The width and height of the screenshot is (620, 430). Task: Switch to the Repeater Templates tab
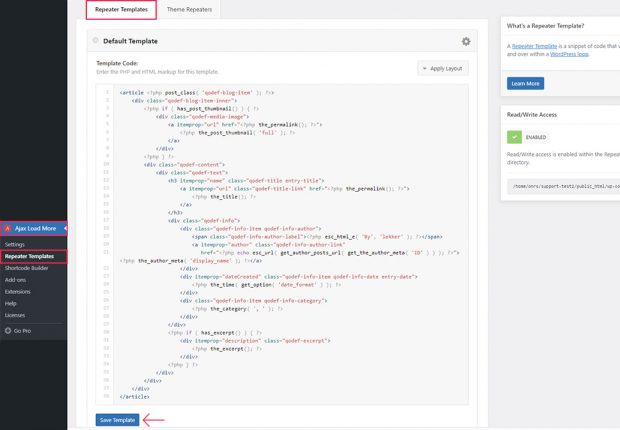point(120,10)
